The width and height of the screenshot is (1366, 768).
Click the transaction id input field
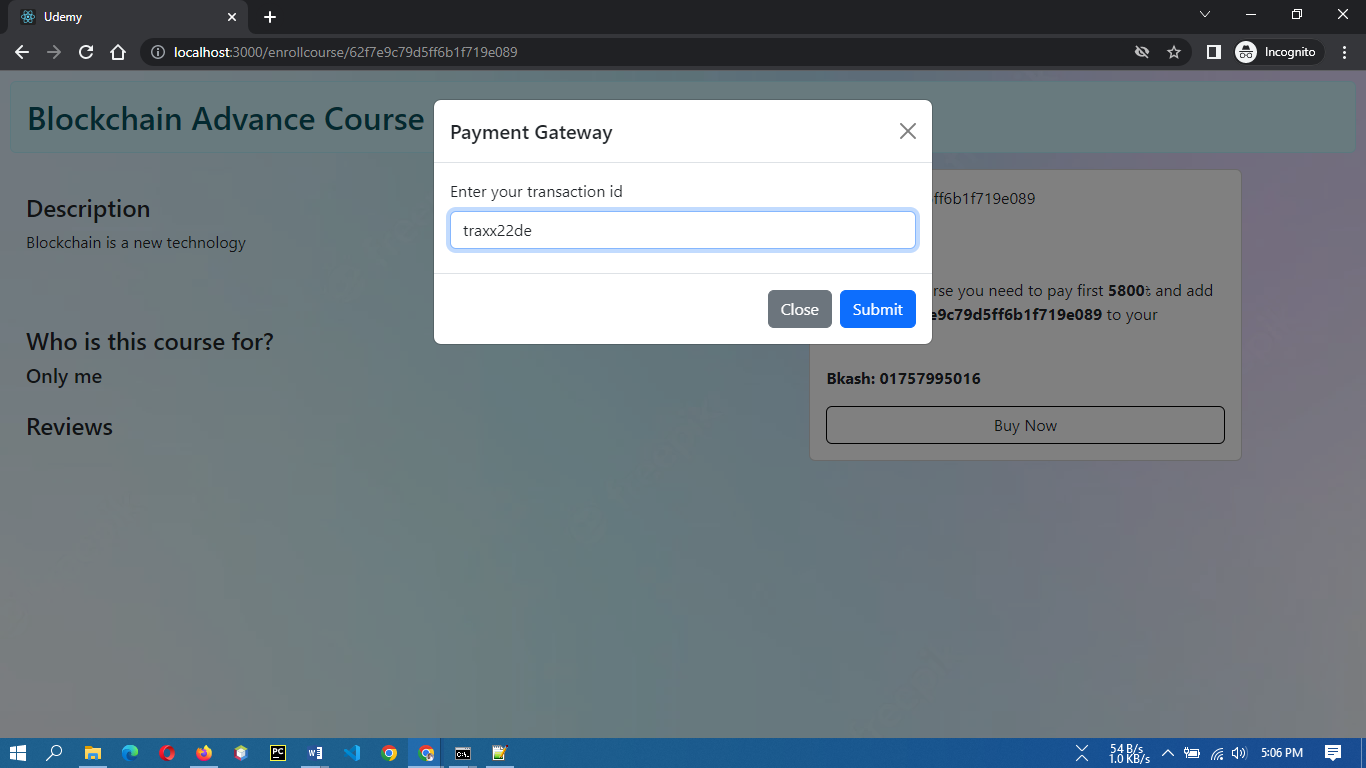[x=683, y=230]
